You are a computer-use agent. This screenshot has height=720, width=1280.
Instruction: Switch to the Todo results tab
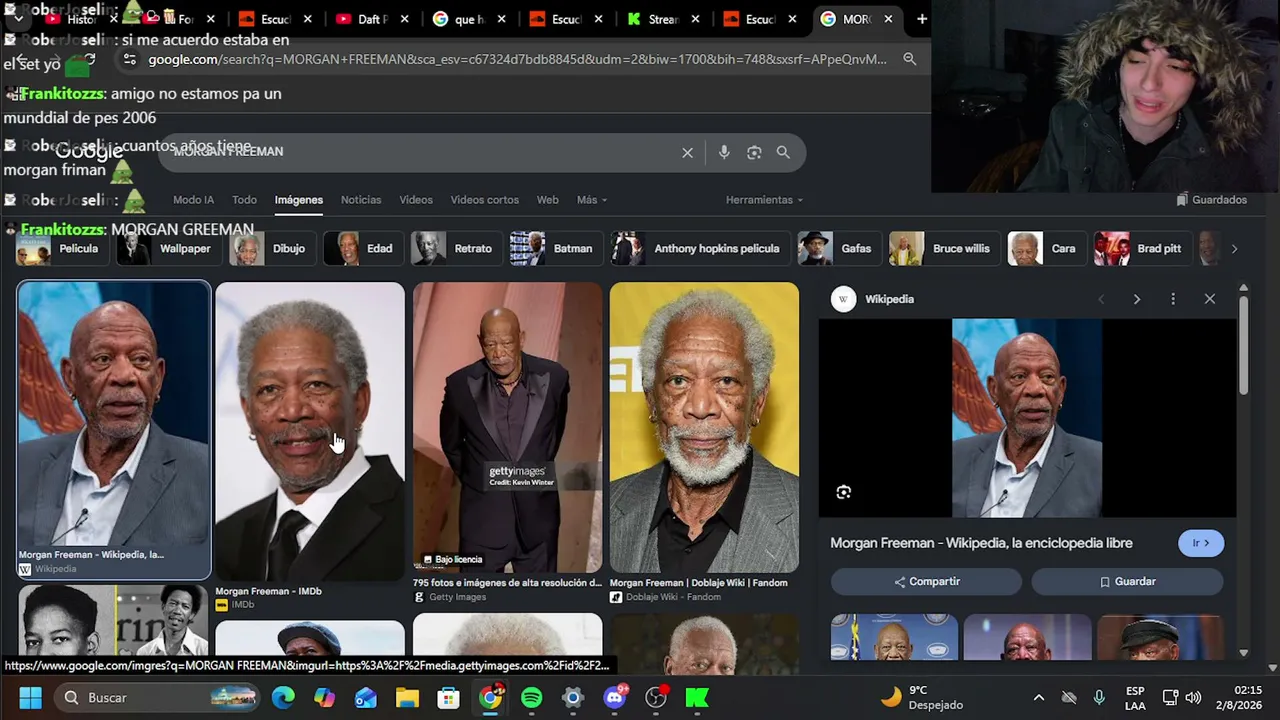(244, 200)
